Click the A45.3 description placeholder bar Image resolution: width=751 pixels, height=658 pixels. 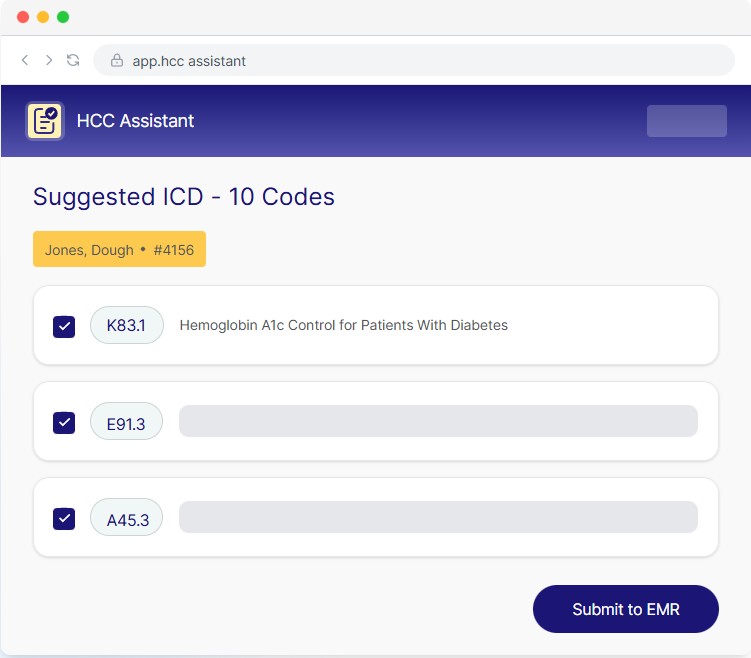438,517
